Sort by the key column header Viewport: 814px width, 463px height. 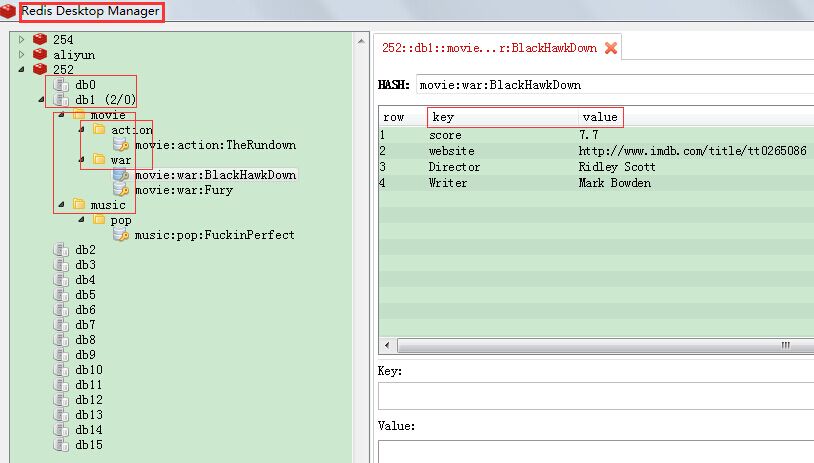tap(502, 117)
